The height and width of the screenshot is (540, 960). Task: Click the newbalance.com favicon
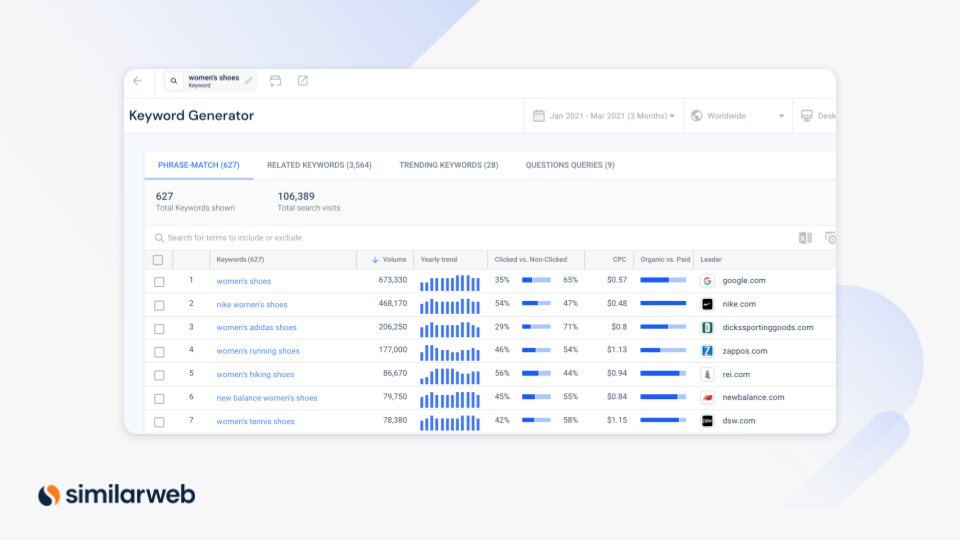pos(707,397)
